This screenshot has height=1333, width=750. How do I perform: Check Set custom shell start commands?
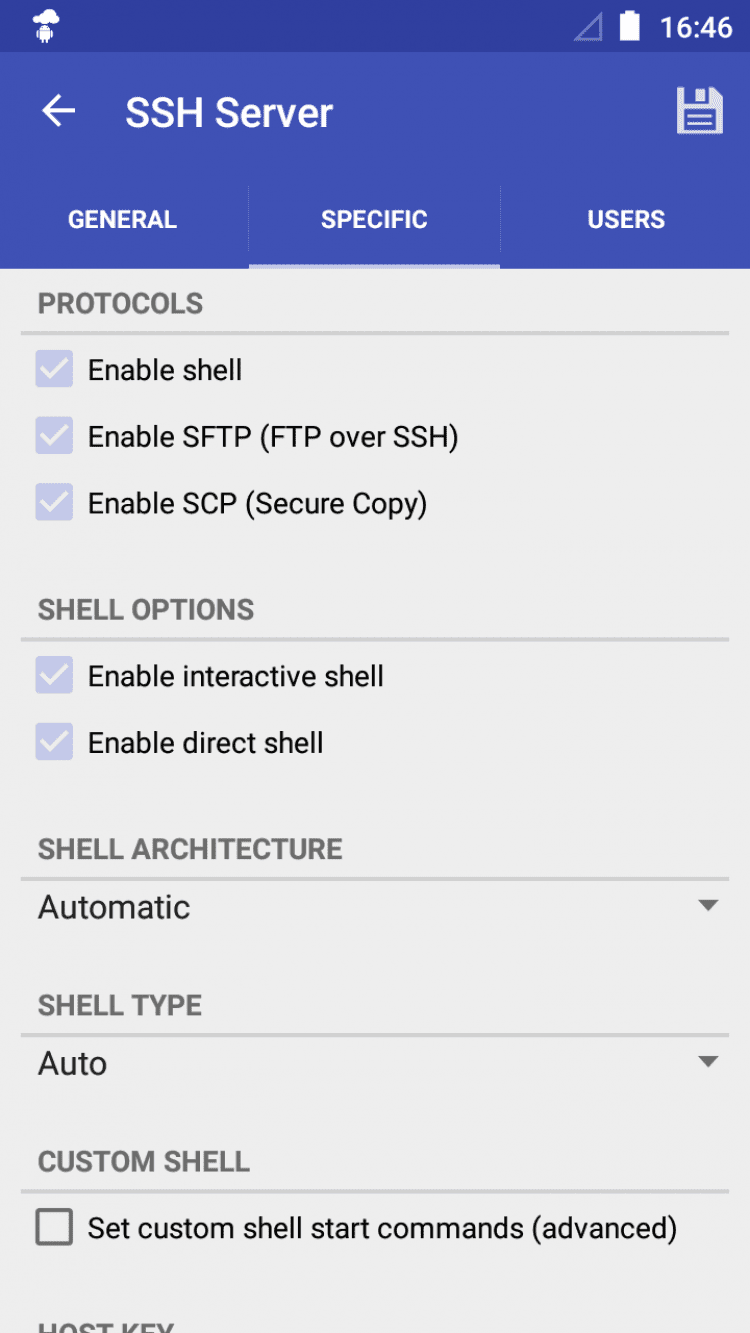(x=54, y=1227)
